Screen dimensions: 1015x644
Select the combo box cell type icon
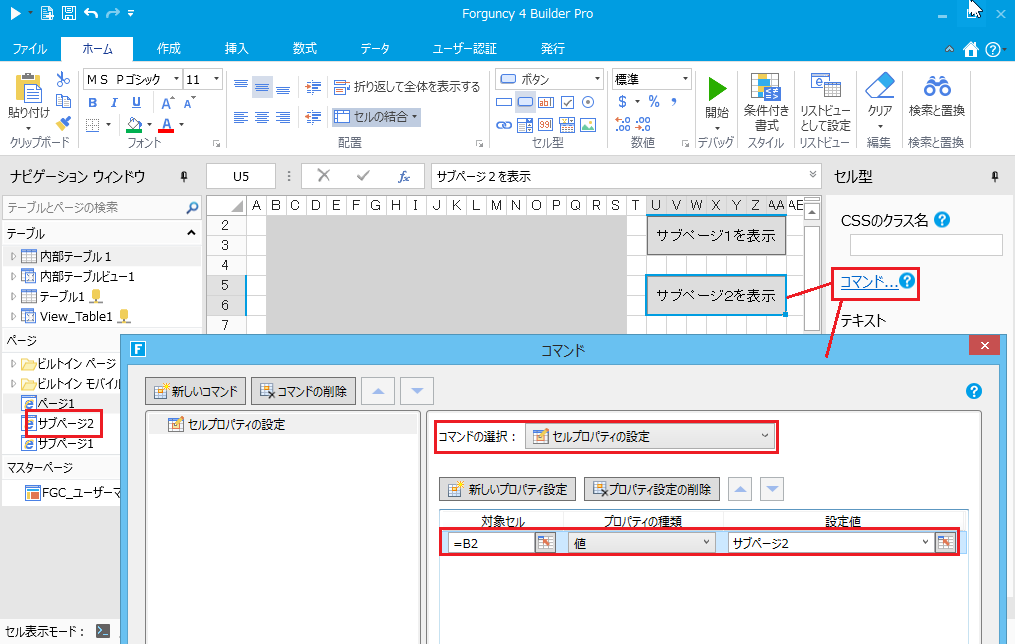click(x=525, y=125)
